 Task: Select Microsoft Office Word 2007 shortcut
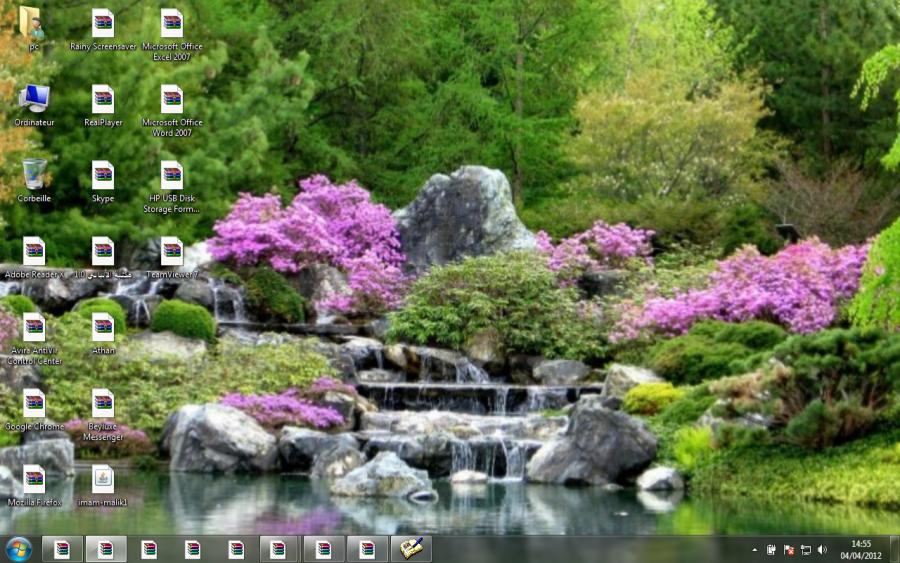pyautogui.click(x=172, y=99)
